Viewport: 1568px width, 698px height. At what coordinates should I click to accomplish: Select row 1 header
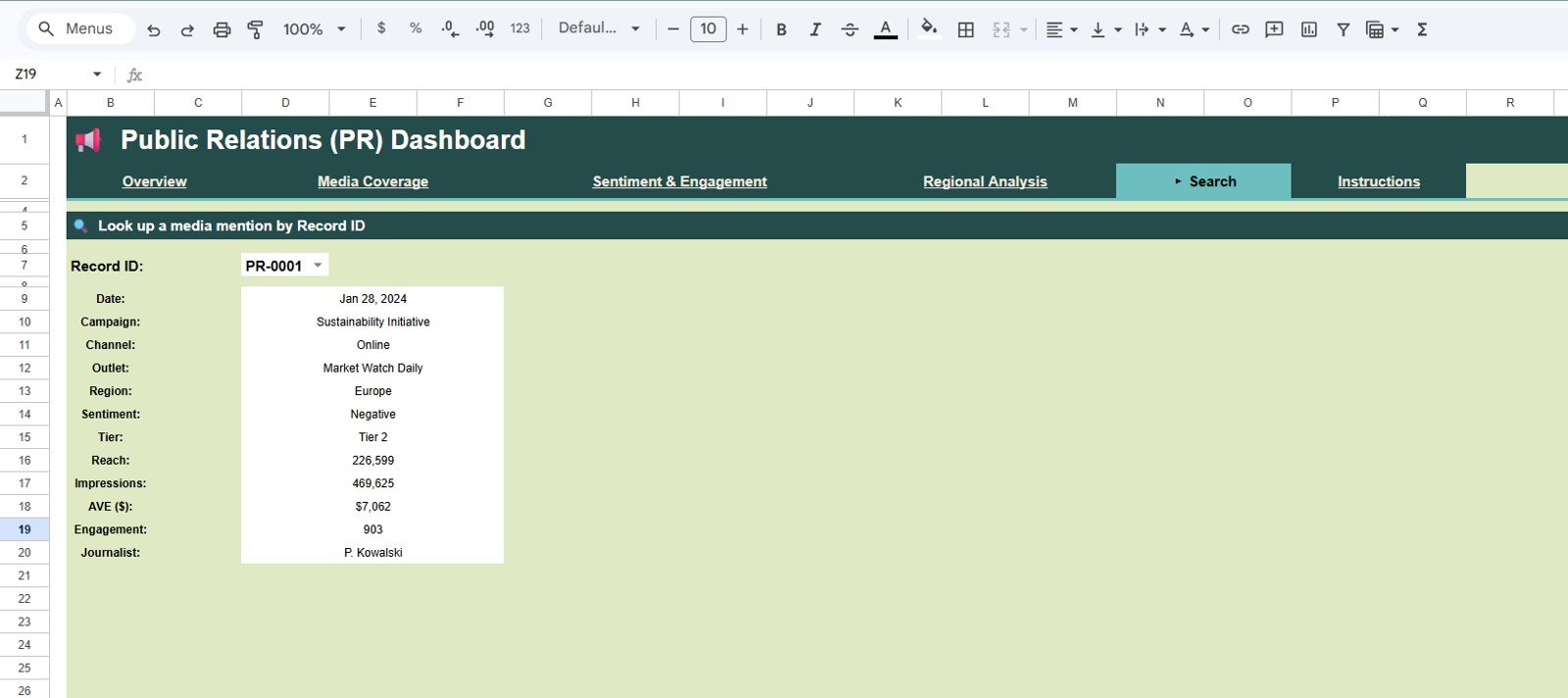point(24,139)
